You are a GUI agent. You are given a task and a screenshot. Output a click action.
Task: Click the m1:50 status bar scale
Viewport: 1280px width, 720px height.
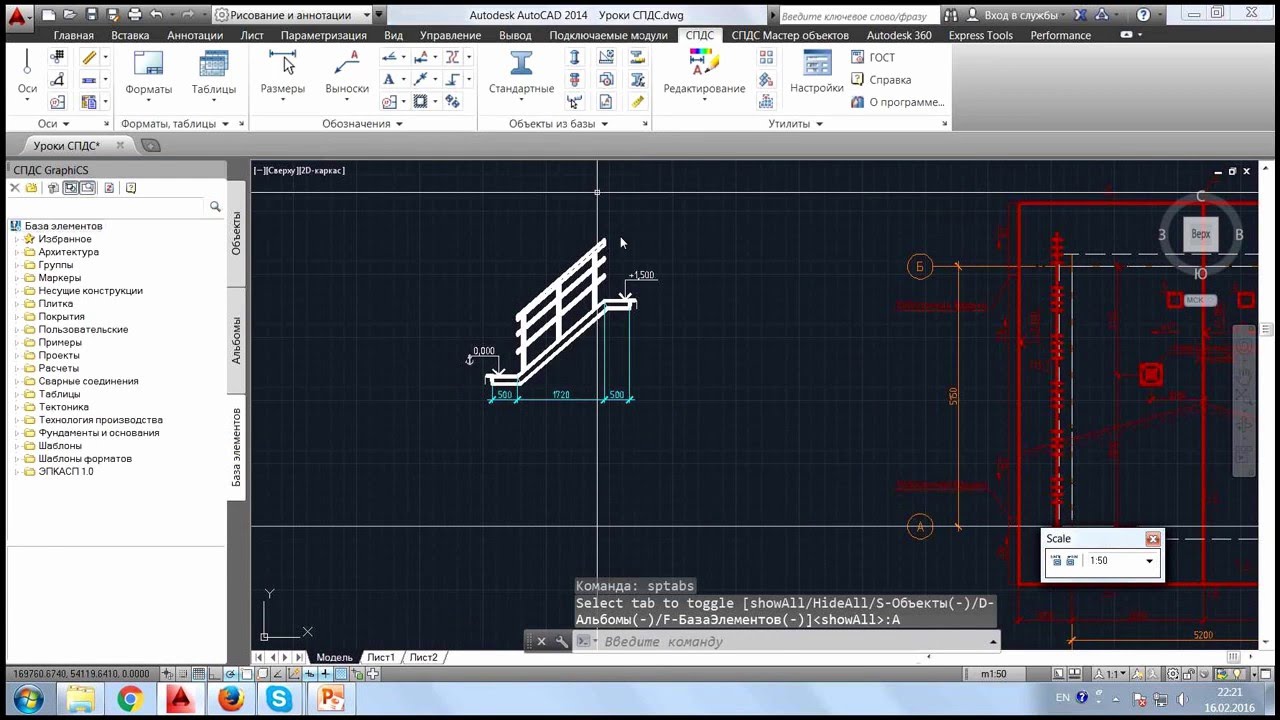pyautogui.click(x=993, y=674)
